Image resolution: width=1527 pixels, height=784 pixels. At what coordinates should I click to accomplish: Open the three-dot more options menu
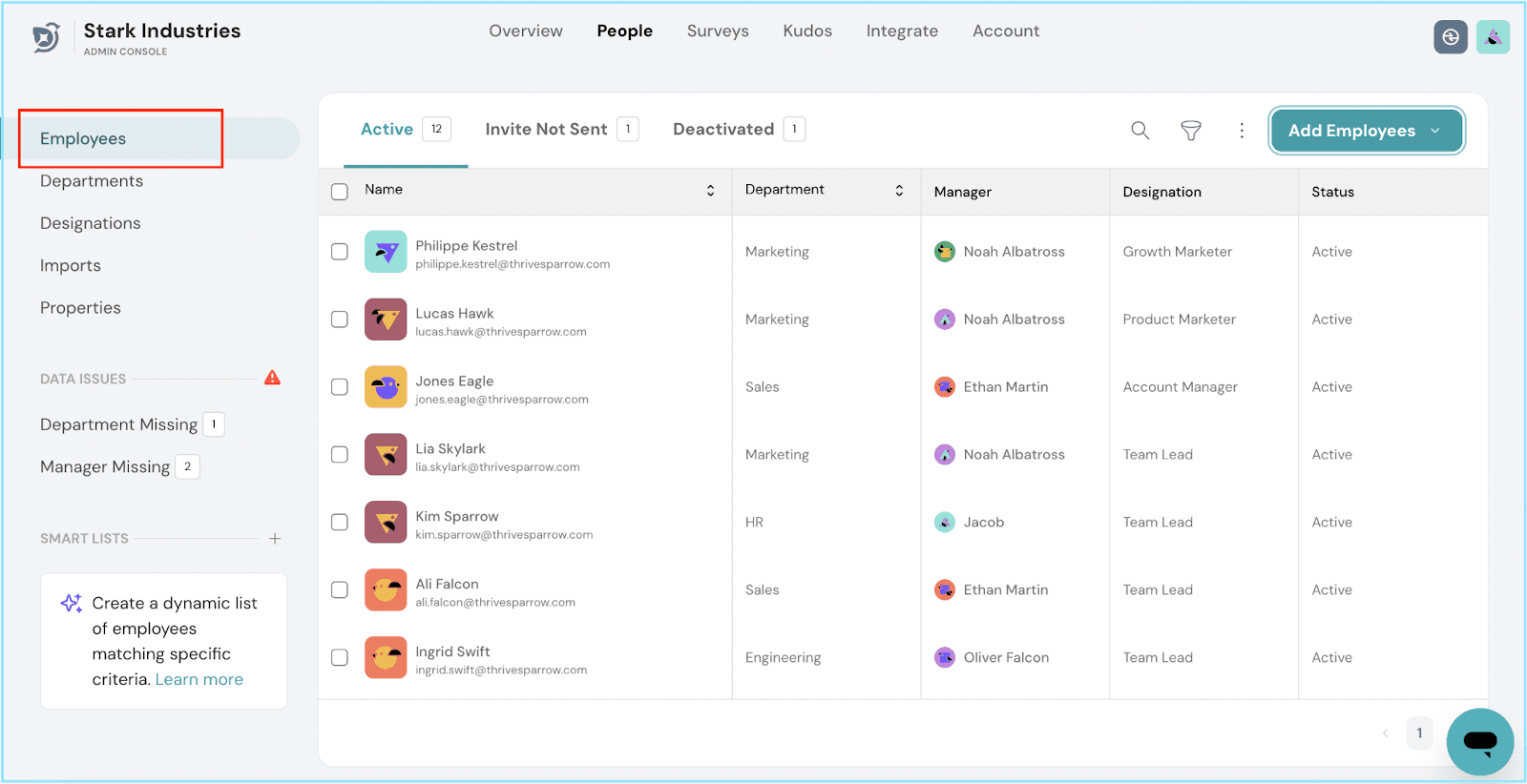click(1241, 131)
